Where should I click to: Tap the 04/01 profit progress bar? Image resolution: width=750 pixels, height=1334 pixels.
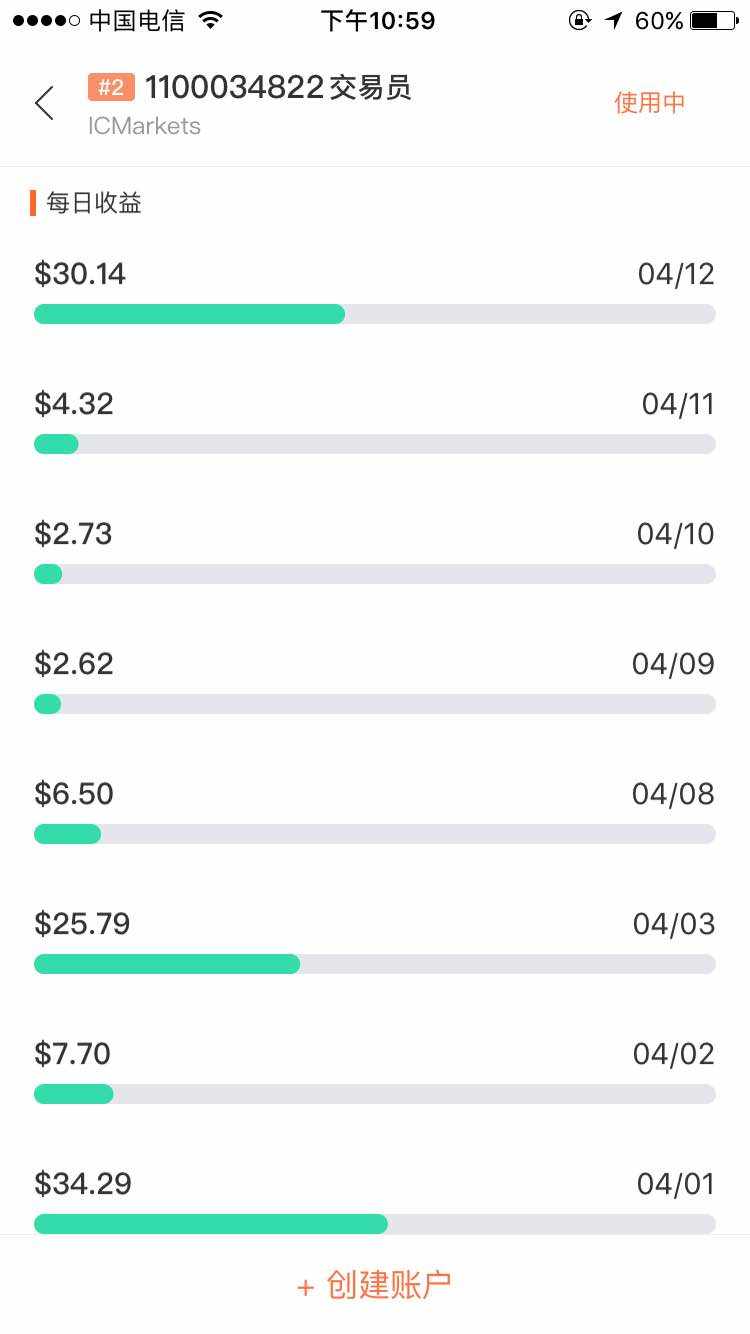(374, 1224)
